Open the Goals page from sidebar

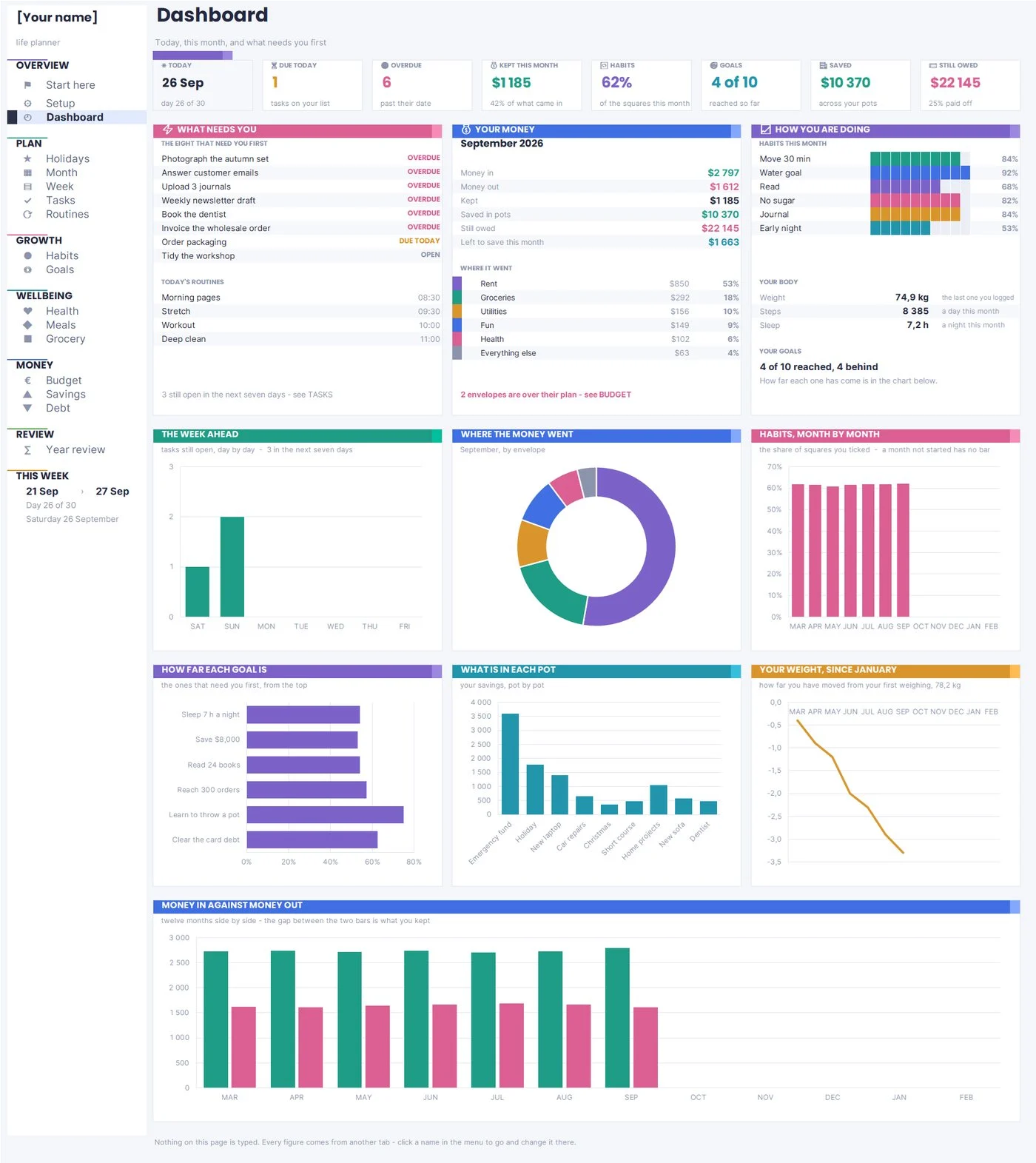(60, 269)
